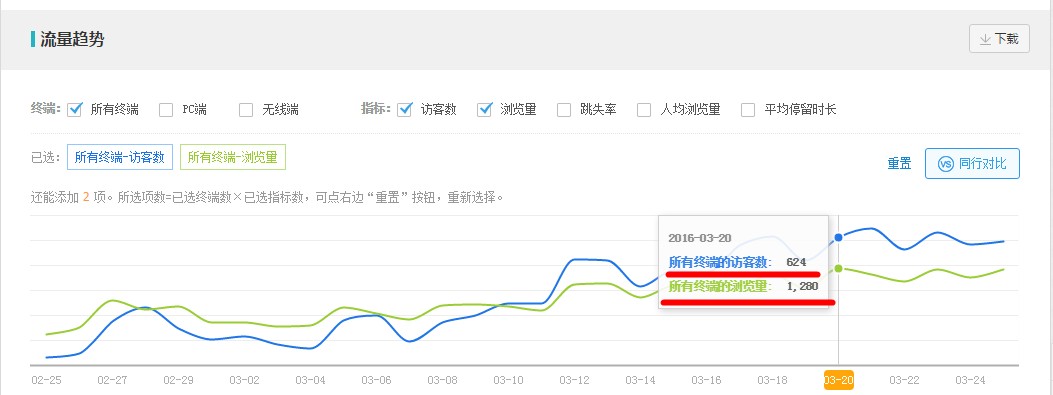Screen dimensions: 1053x395
Task: Click the green data point on 03-20
Action: click(x=838, y=269)
